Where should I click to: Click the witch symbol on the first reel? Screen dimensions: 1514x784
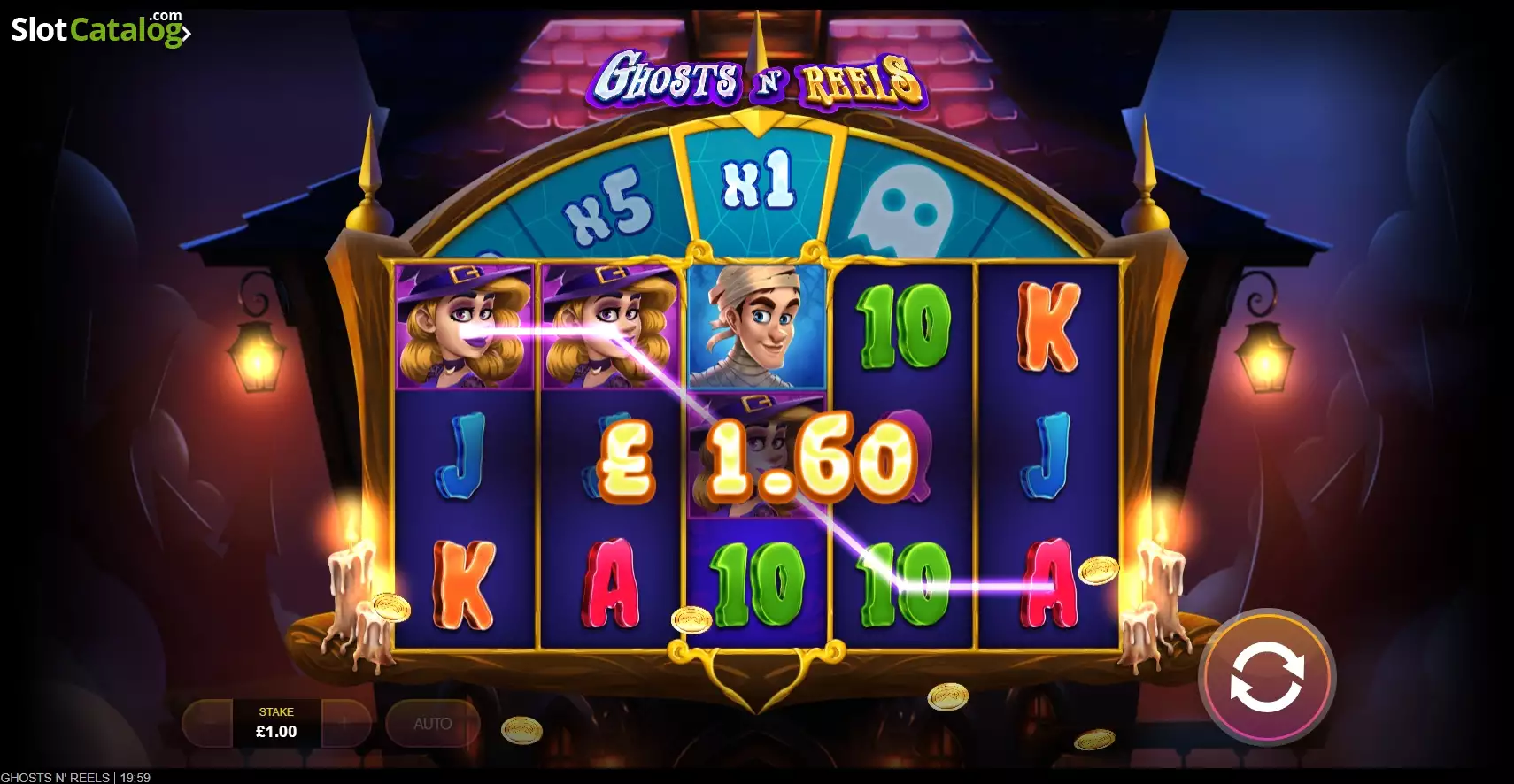point(464,326)
